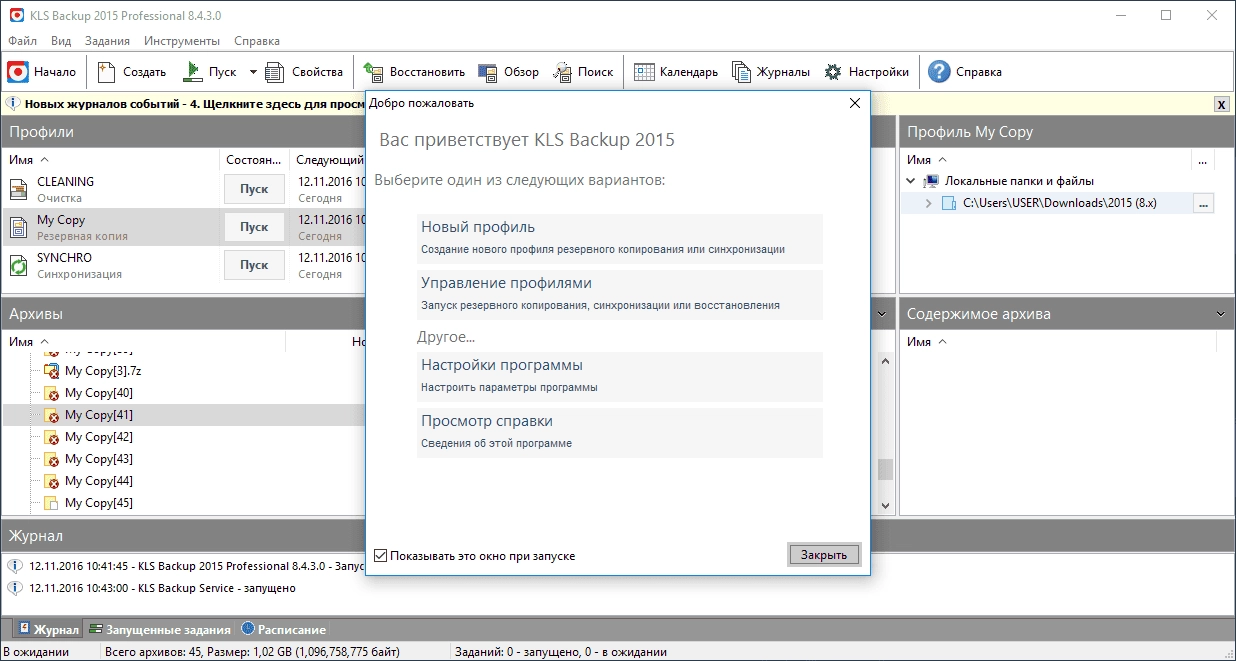Select the My Copy[41] archive row

click(x=184, y=415)
